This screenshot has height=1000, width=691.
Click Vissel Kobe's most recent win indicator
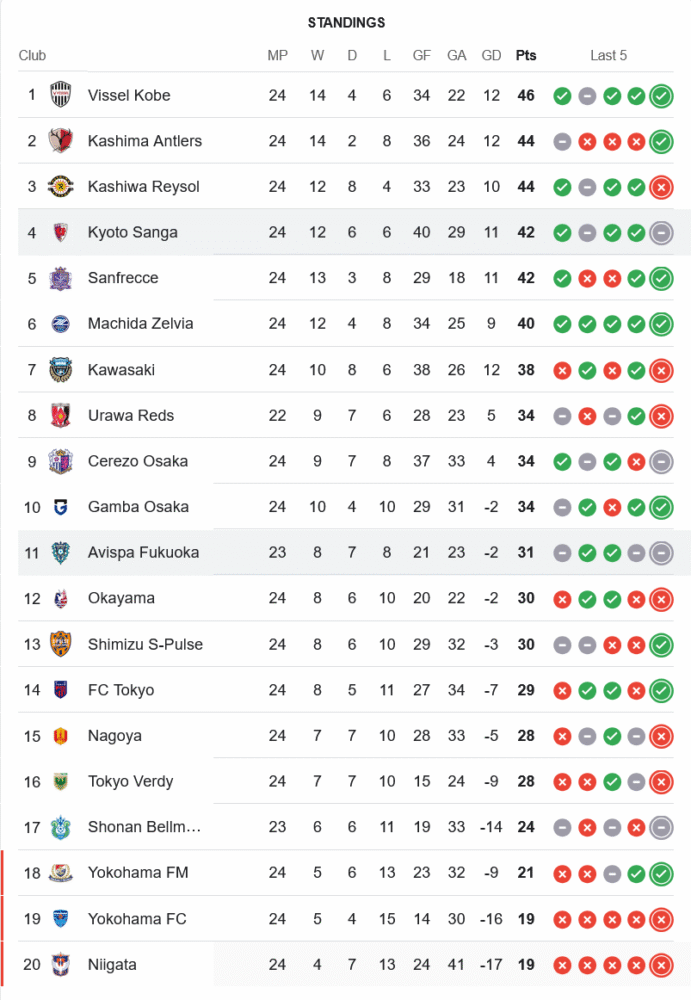[661, 96]
